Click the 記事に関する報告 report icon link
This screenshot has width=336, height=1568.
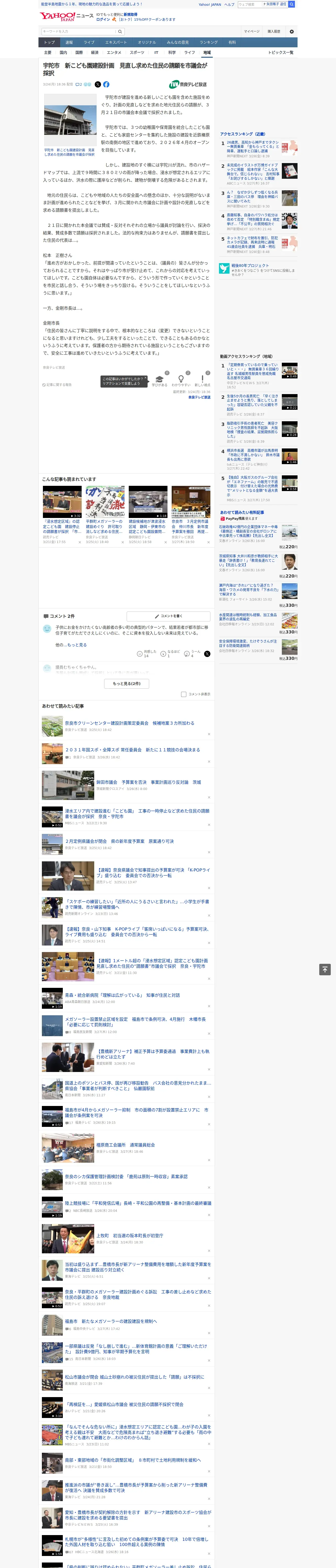pyautogui.click(x=57, y=385)
